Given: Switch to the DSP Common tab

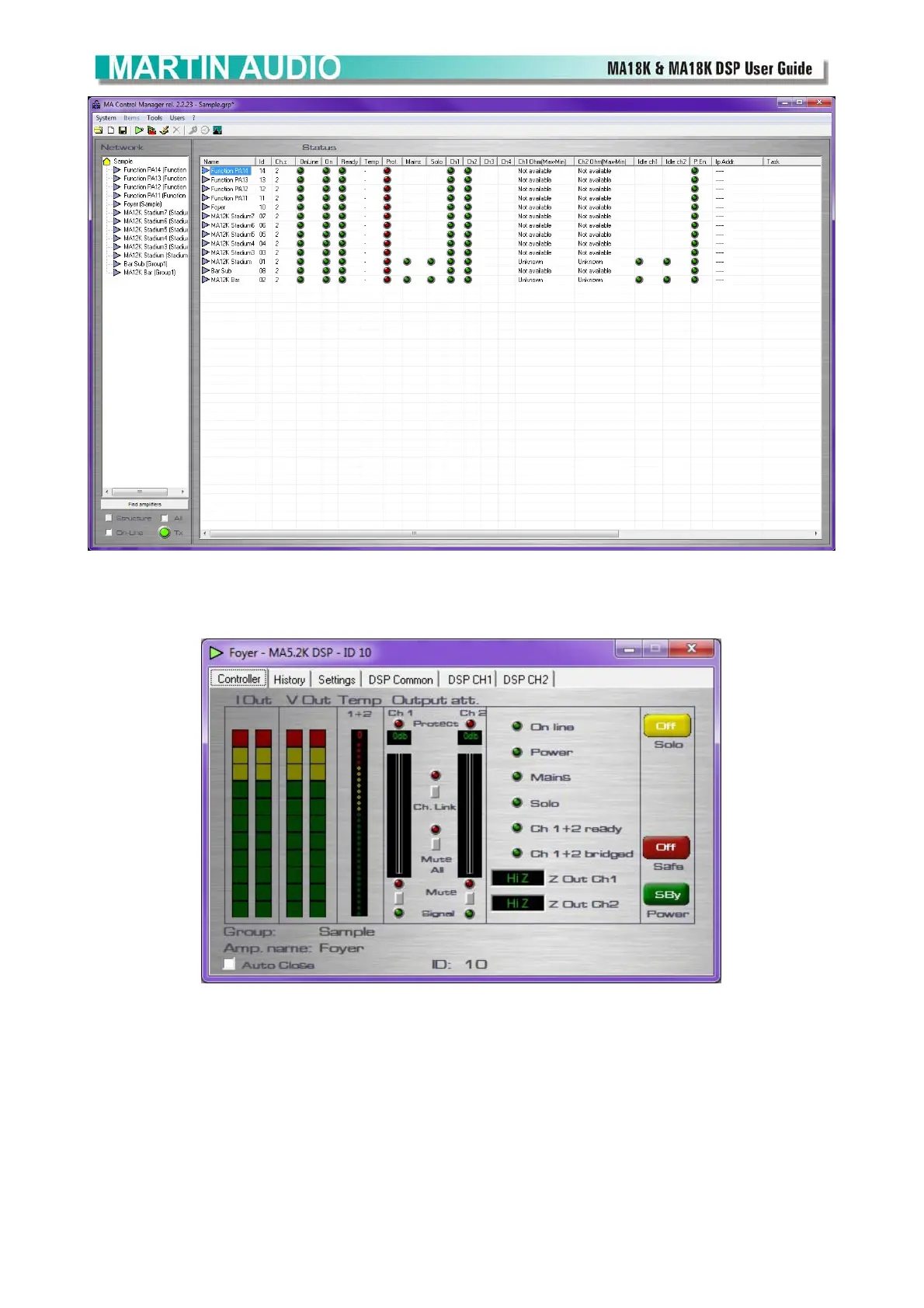Looking at the screenshot, I should pos(401,680).
